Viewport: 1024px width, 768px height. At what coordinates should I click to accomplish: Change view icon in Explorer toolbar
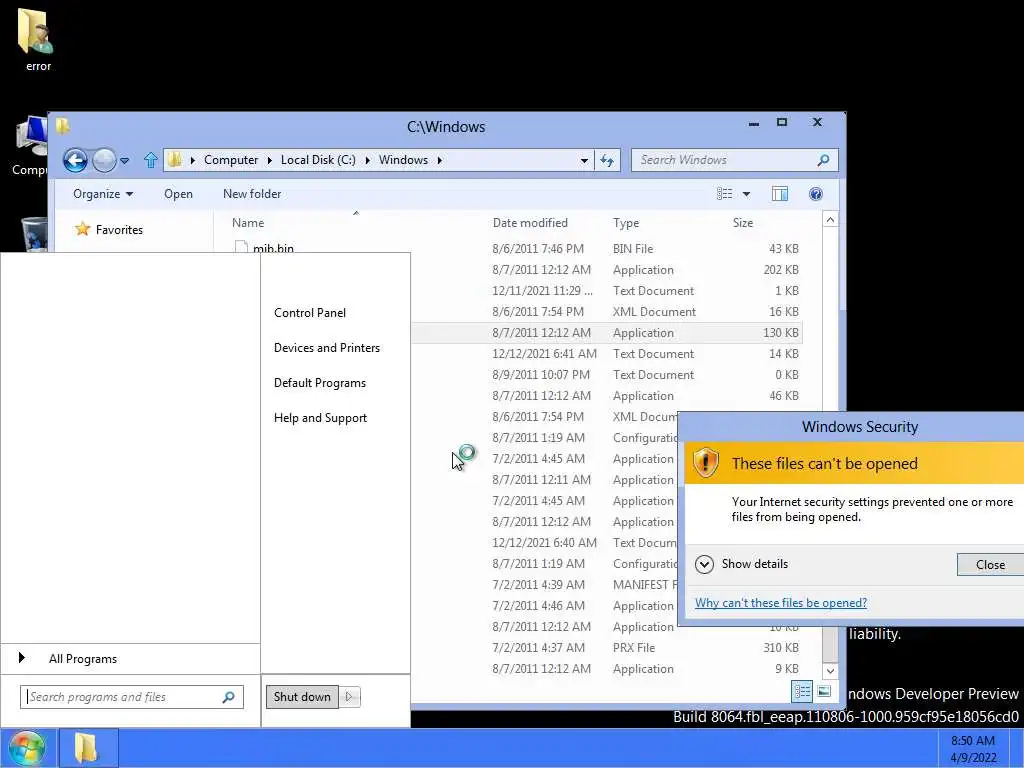click(x=724, y=194)
